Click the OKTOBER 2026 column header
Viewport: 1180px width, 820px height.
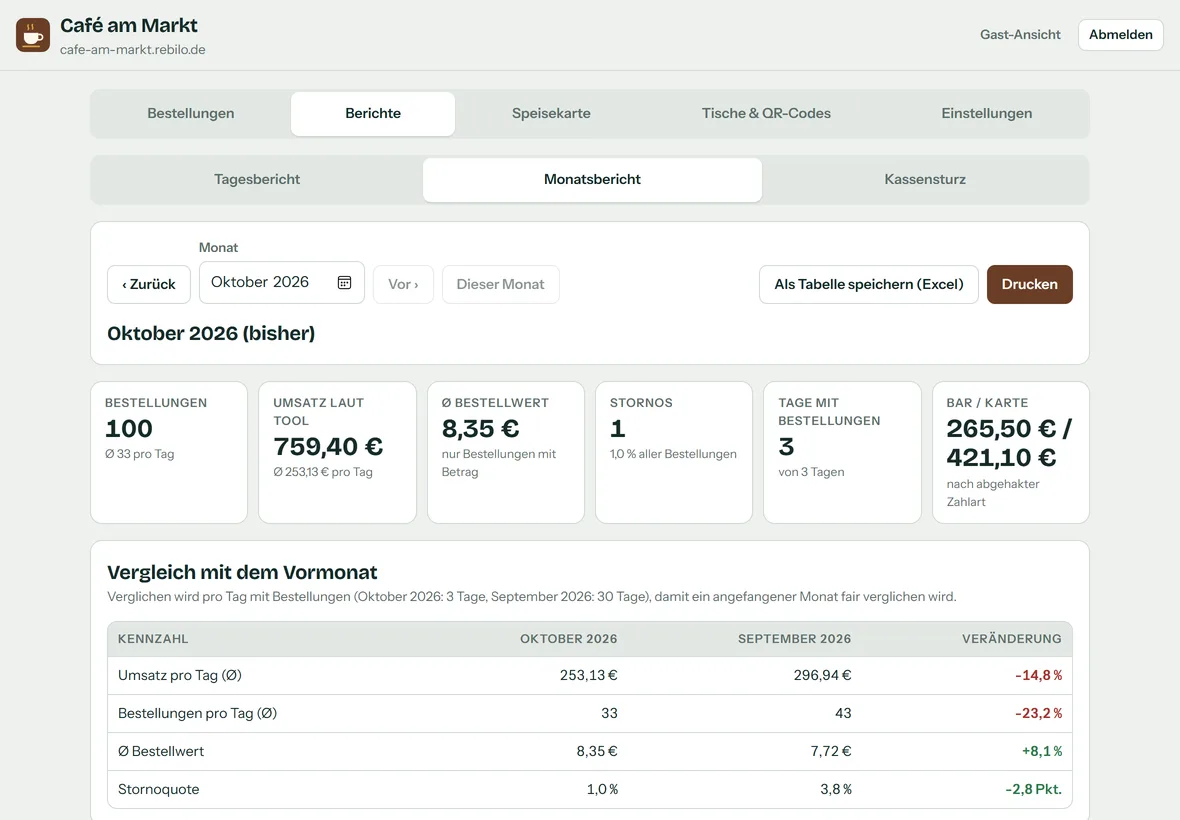pos(568,639)
